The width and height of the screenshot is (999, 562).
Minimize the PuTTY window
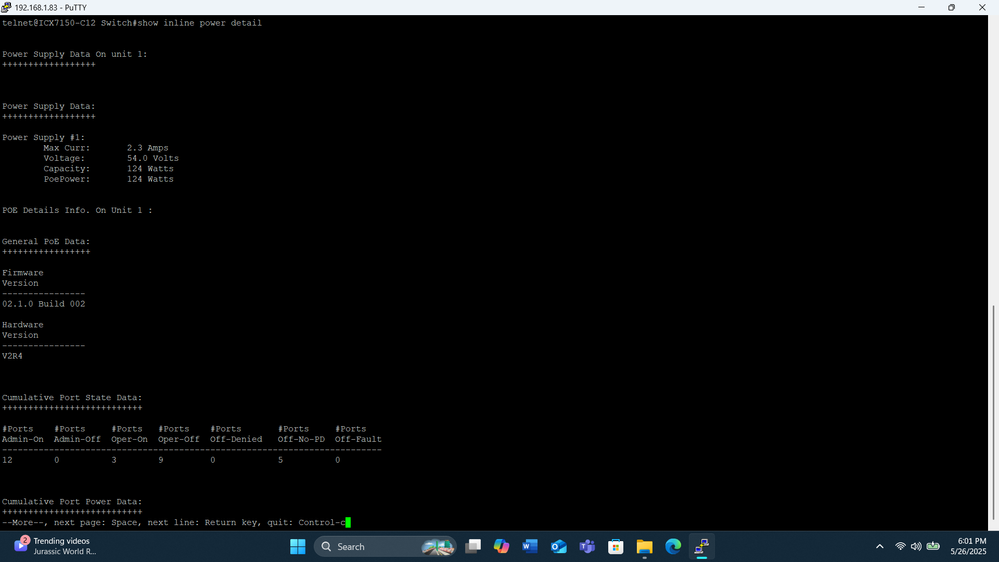(921, 7)
